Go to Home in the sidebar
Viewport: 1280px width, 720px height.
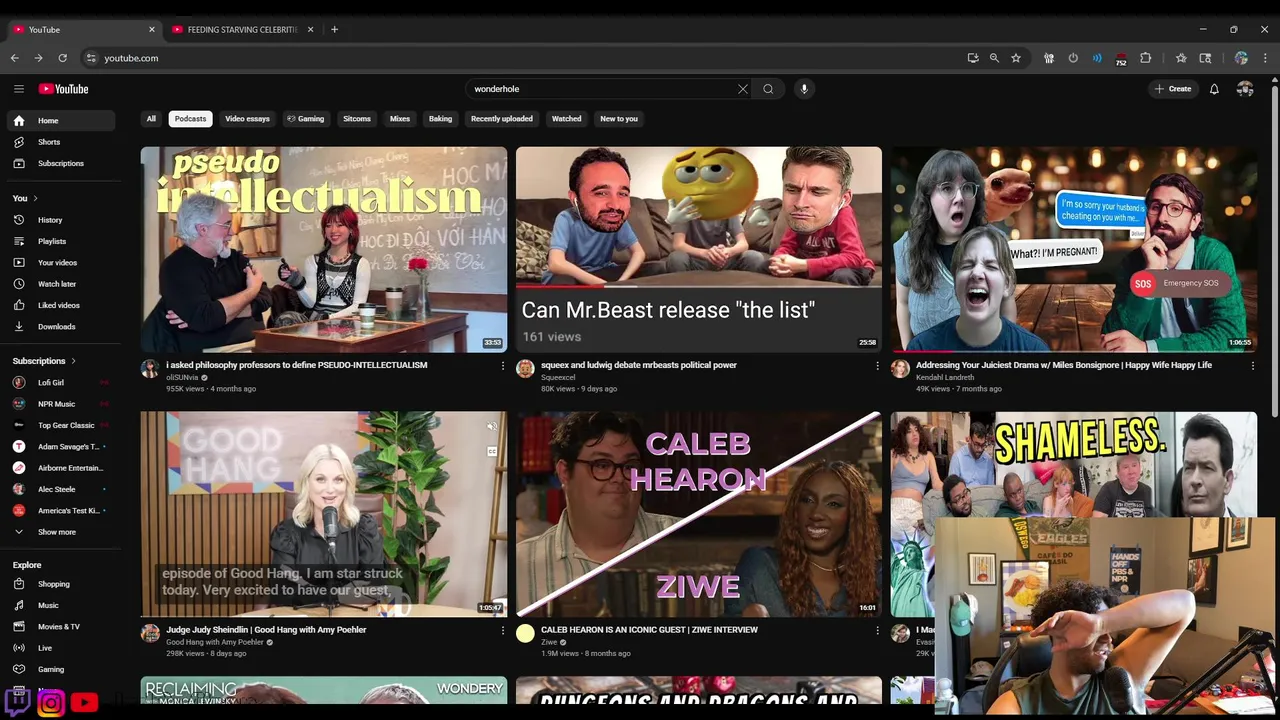[60, 121]
